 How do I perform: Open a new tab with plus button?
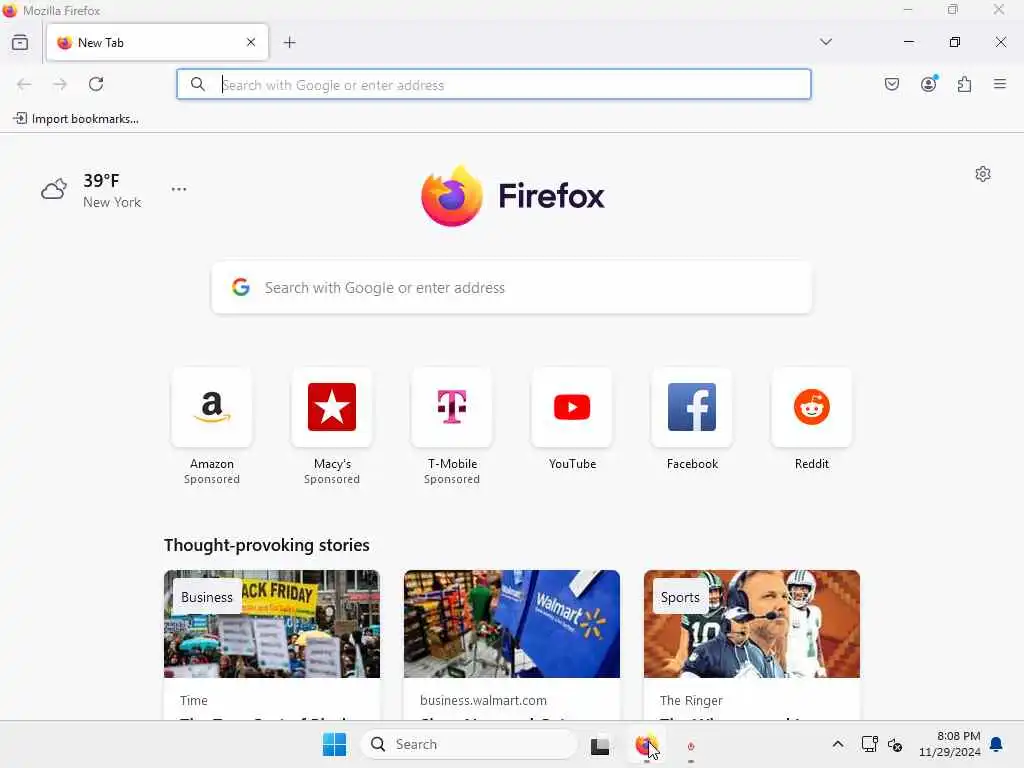(x=289, y=42)
